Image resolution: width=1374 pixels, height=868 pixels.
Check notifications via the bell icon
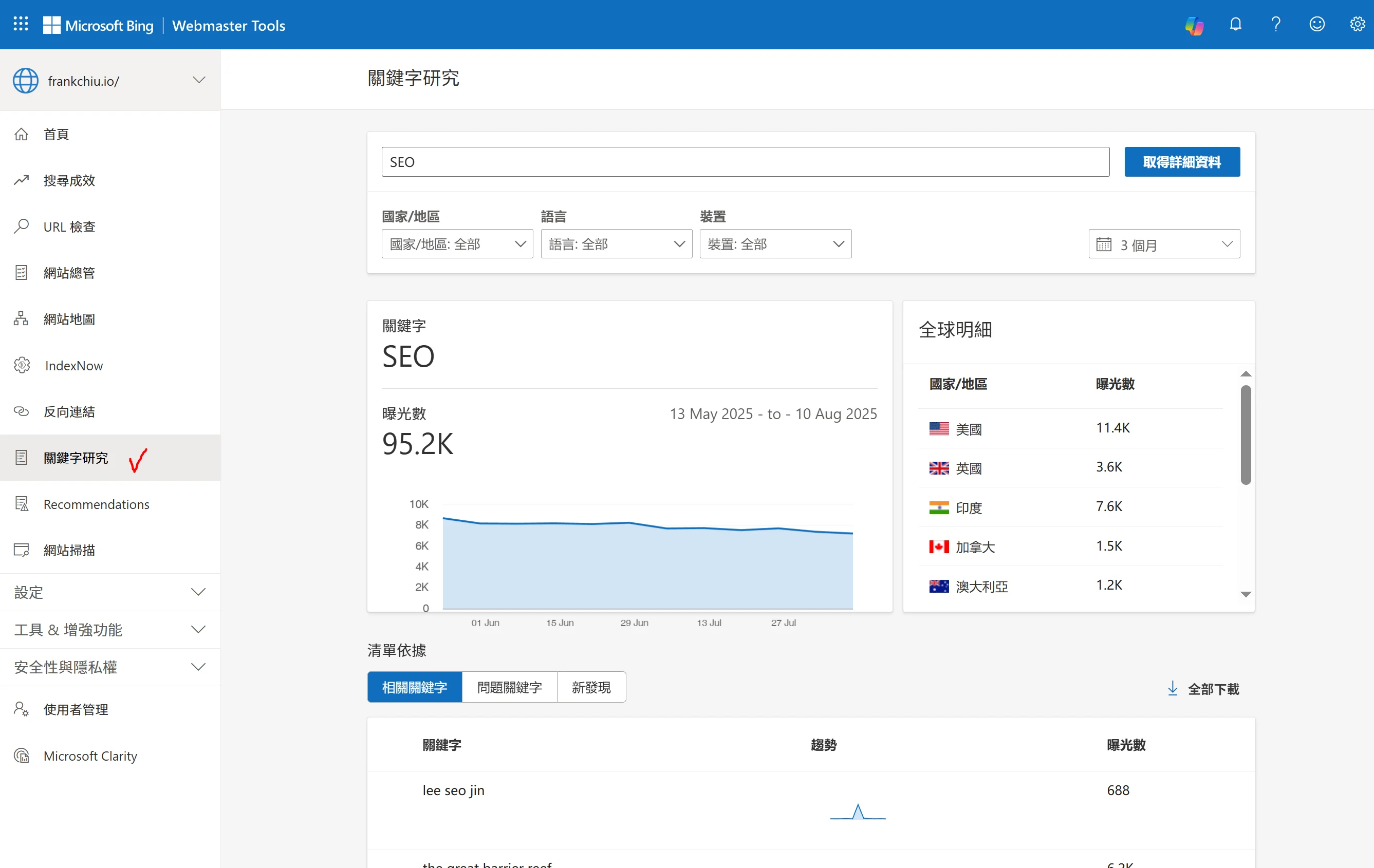(1235, 25)
